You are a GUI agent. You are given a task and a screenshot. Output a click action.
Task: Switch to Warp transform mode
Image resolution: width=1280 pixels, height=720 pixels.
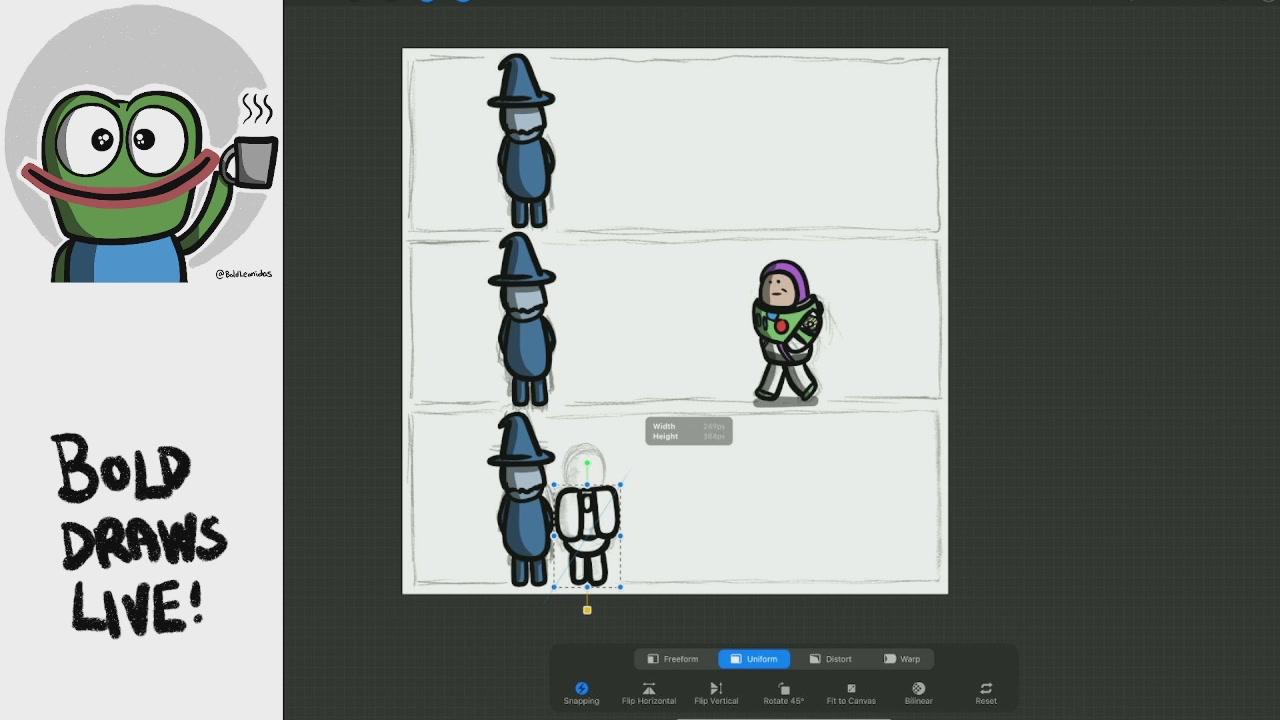point(901,659)
